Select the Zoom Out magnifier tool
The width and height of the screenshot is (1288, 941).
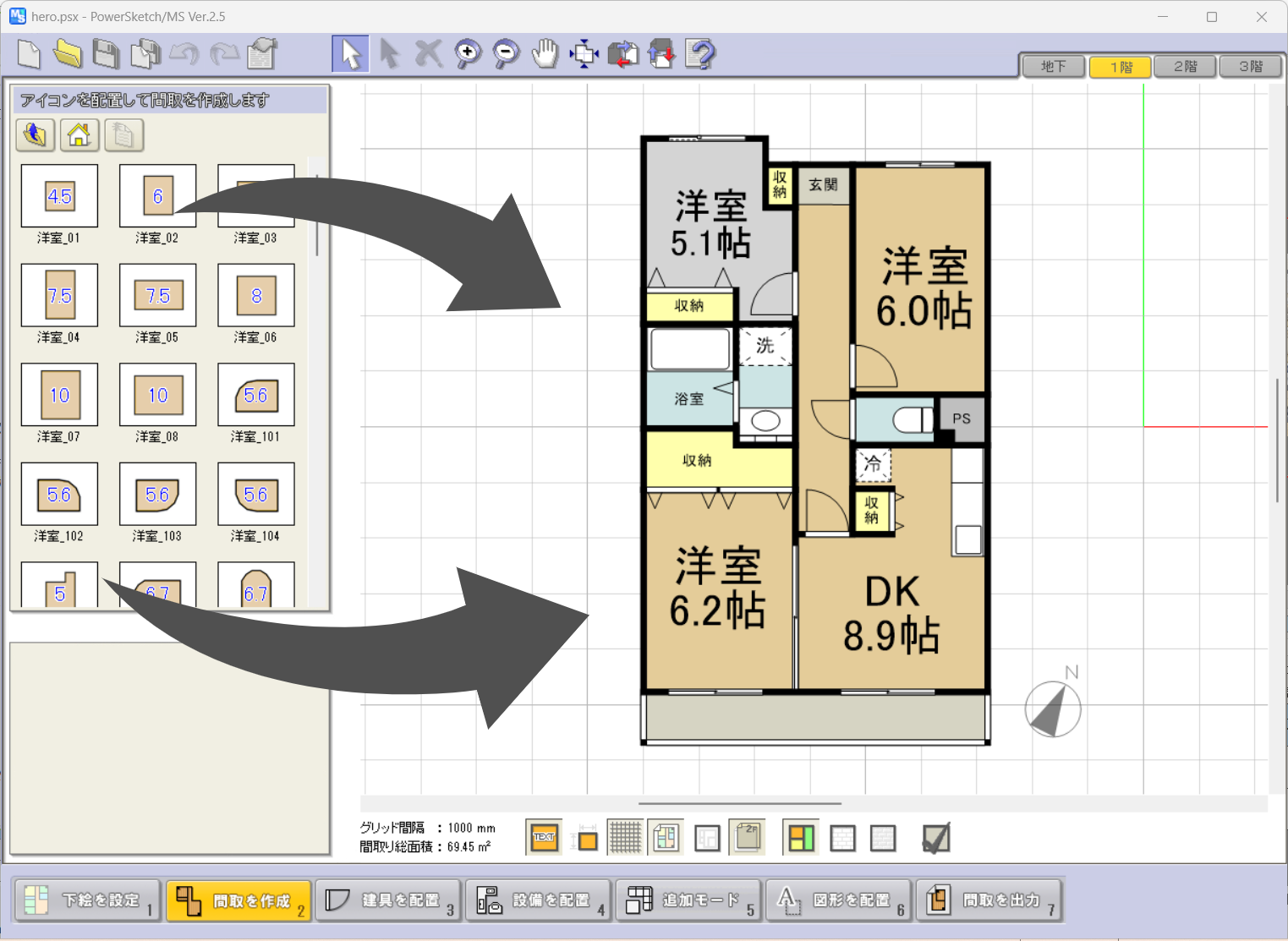[504, 53]
